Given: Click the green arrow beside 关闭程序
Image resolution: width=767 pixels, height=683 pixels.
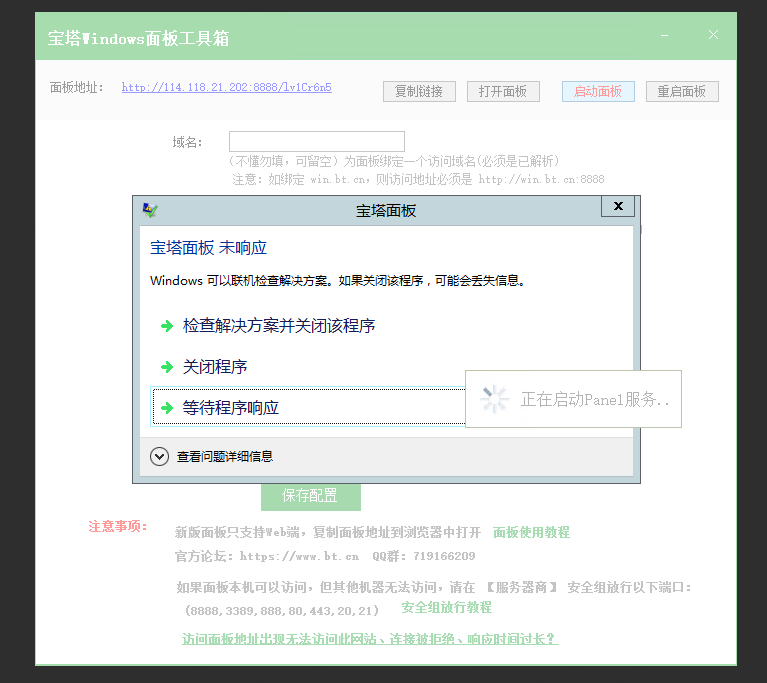Looking at the screenshot, I should [167, 367].
